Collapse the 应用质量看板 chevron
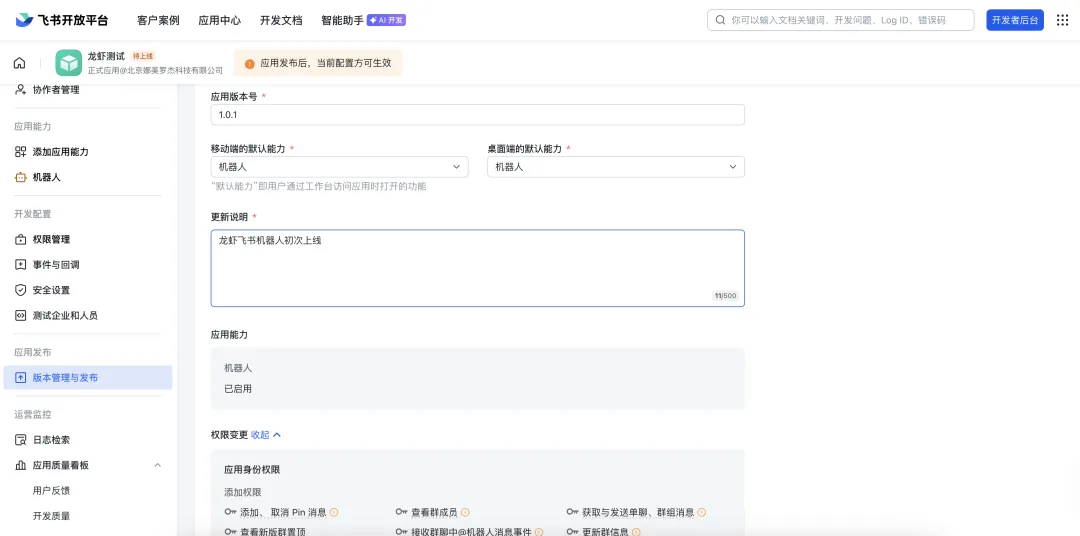Viewport: 1080px width, 536px height. 157,465
